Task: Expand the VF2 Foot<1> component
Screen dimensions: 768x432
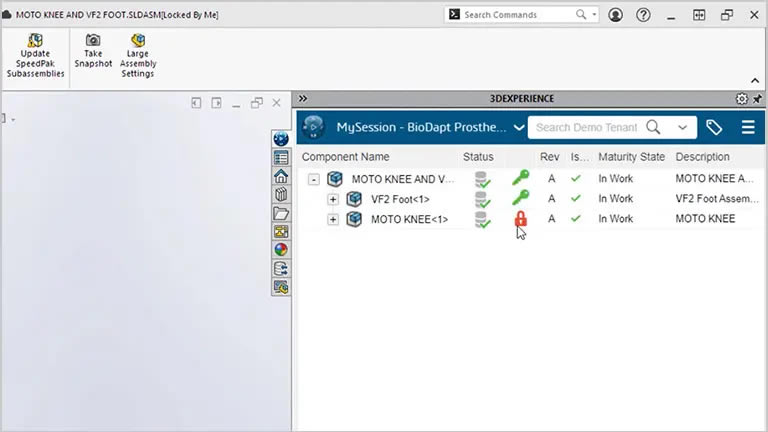Action: (x=333, y=199)
